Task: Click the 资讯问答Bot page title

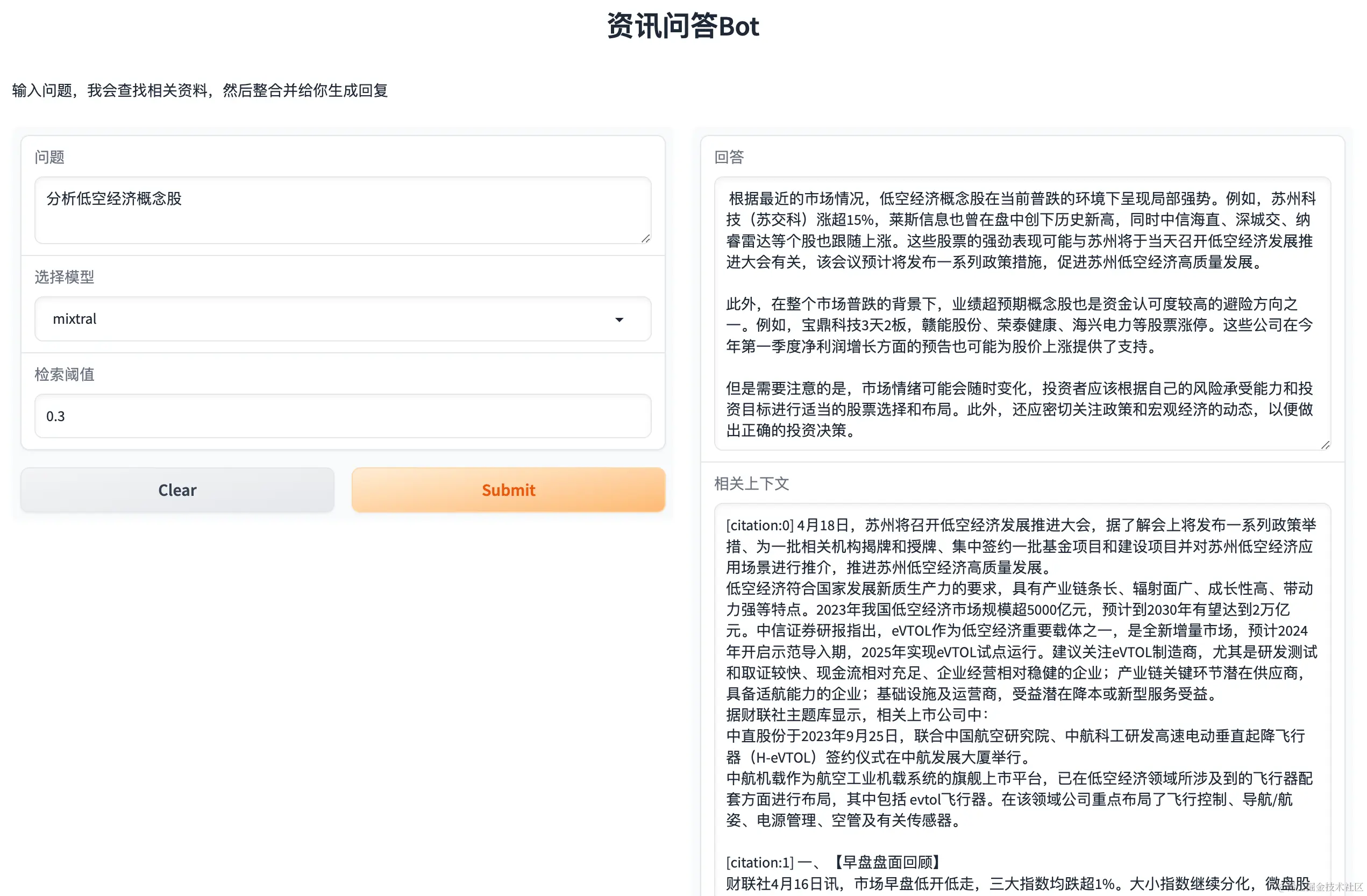Action: click(x=683, y=26)
